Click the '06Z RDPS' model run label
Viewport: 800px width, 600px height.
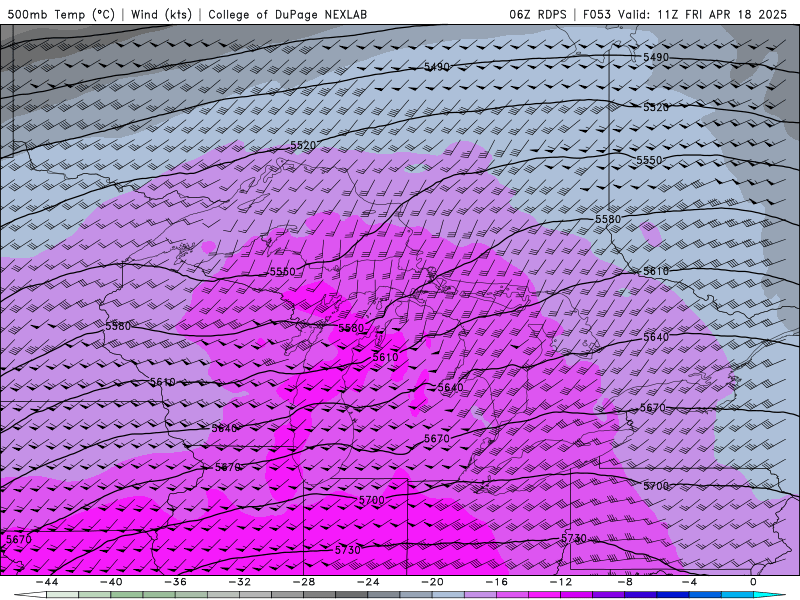coord(538,14)
